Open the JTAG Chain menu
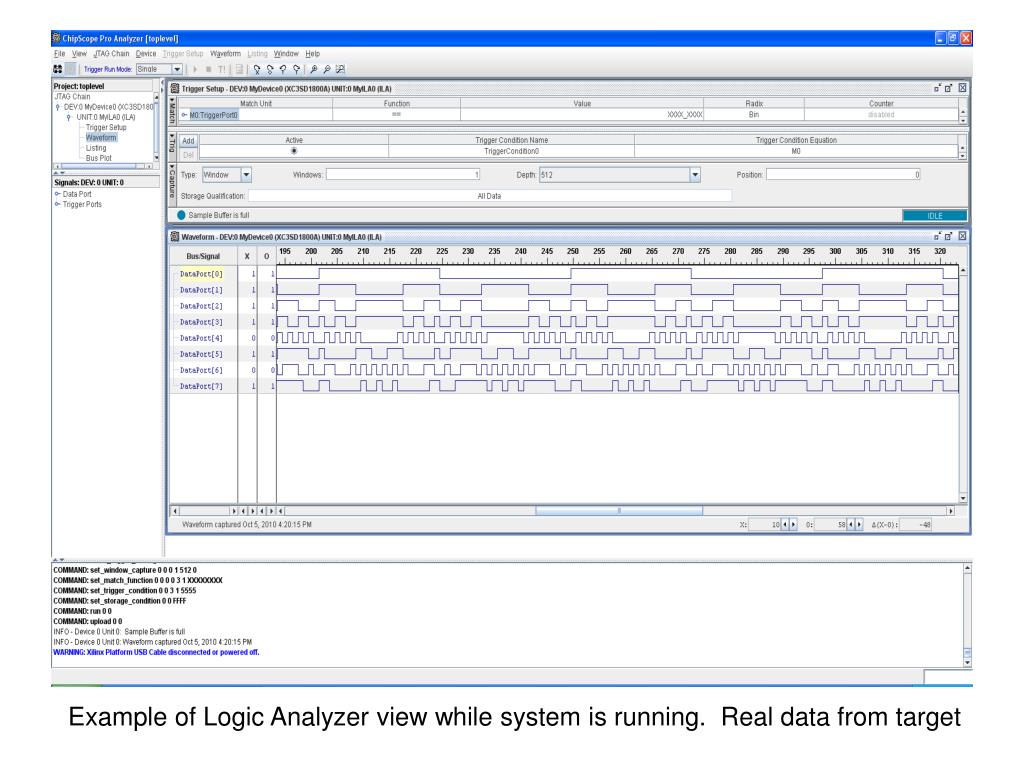 111,54
